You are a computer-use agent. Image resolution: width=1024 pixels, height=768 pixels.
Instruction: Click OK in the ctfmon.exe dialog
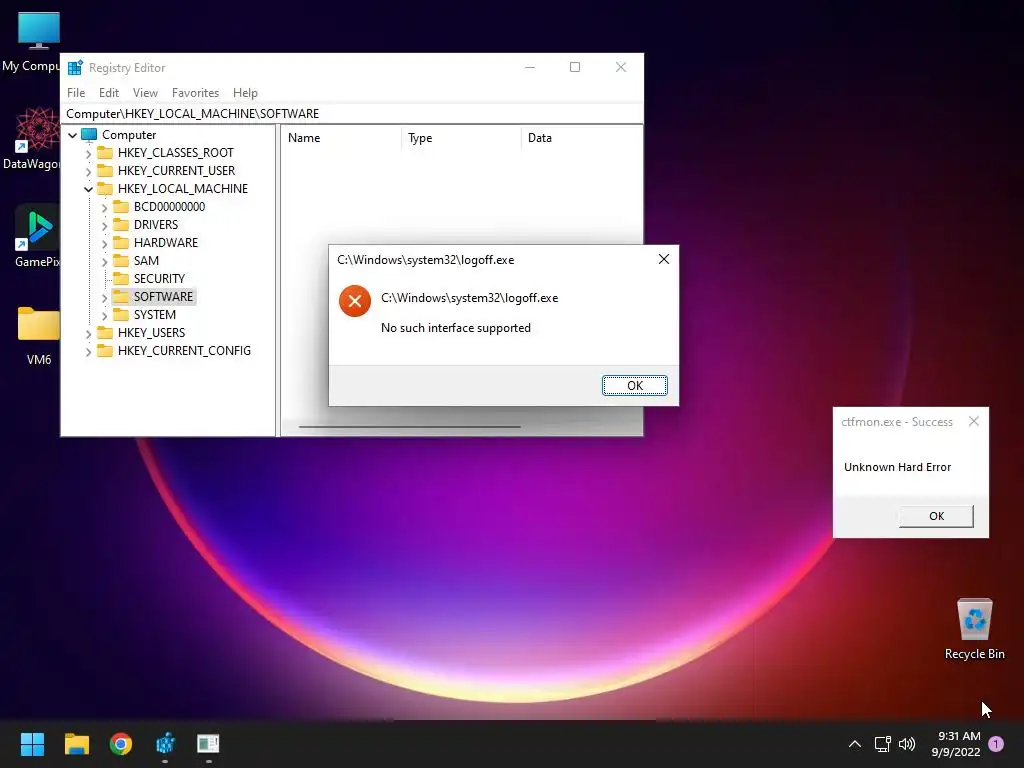pyautogui.click(x=936, y=516)
